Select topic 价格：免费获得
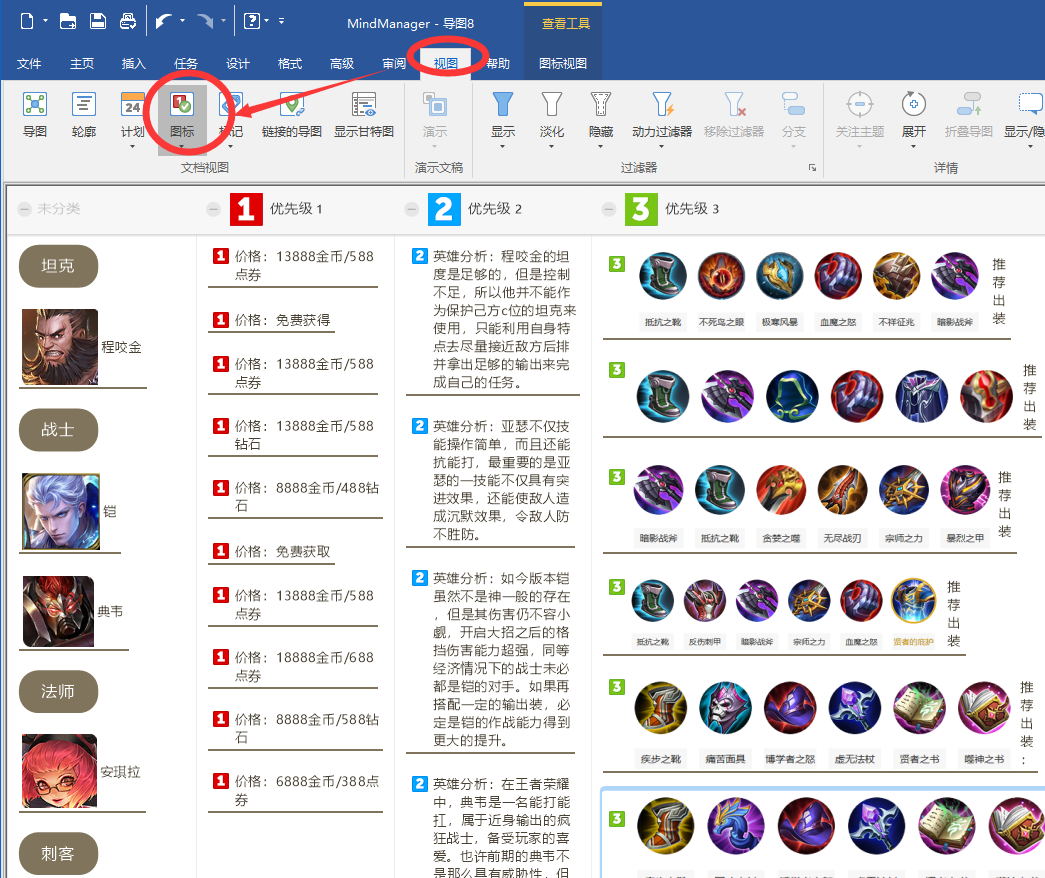The image size is (1045, 878). pyautogui.click(x=272, y=321)
